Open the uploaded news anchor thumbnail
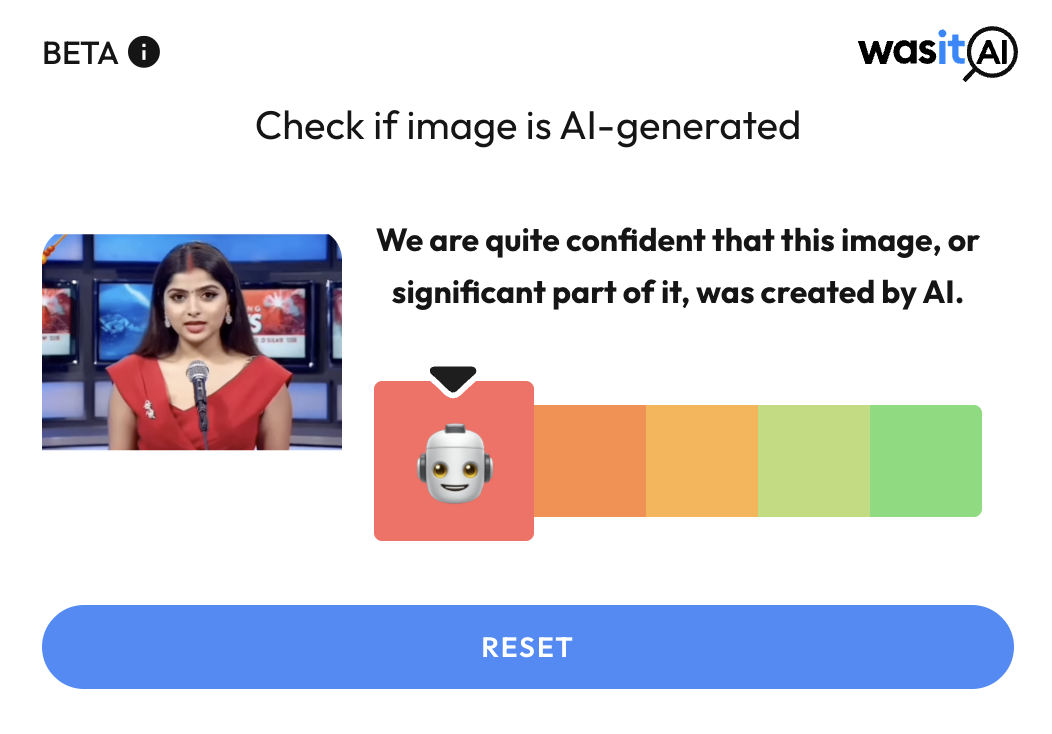 192,342
